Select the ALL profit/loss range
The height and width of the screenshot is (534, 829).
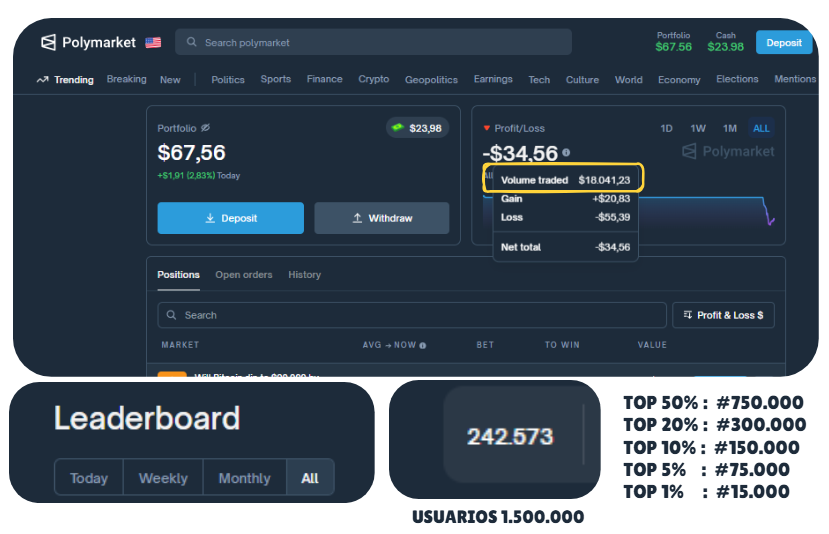[x=761, y=128]
